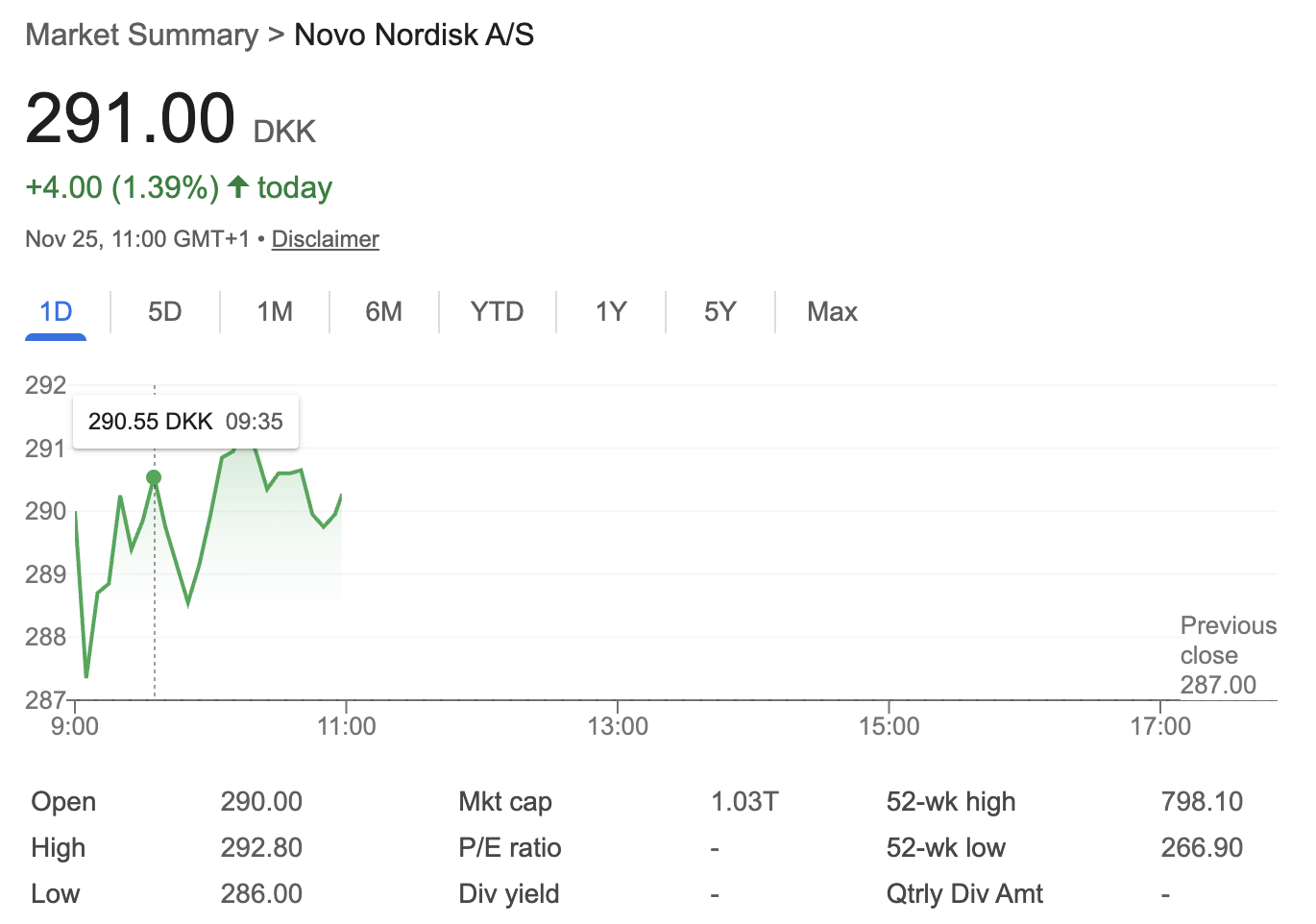Open the 6M price chart
Viewport: 1316px width, 924px height.
click(384, 311)
